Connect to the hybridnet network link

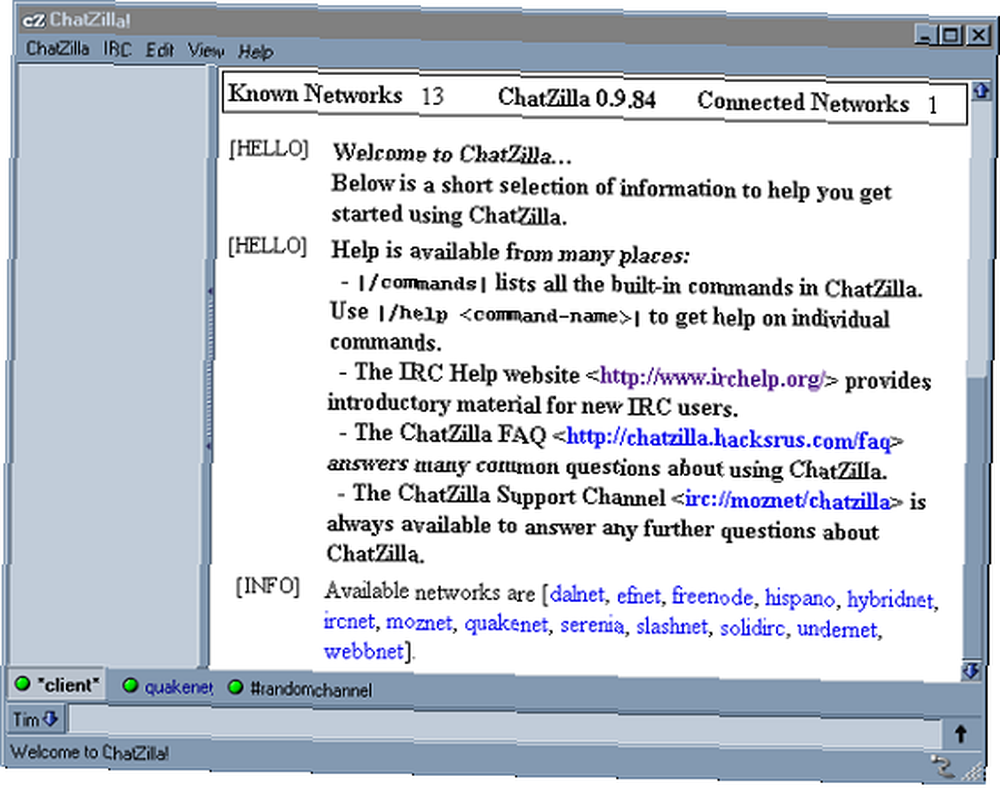[x=890, y=600]
